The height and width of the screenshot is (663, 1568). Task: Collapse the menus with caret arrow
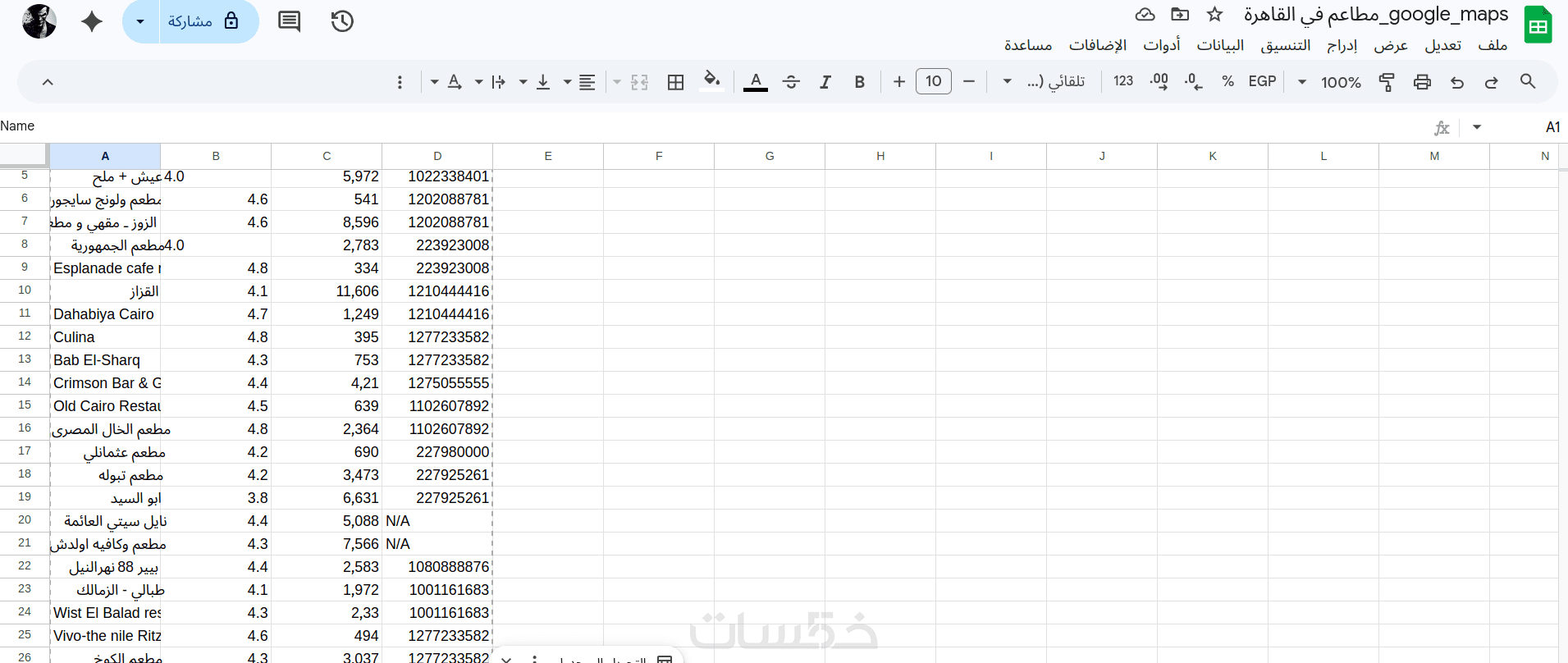tap(48, 82)
